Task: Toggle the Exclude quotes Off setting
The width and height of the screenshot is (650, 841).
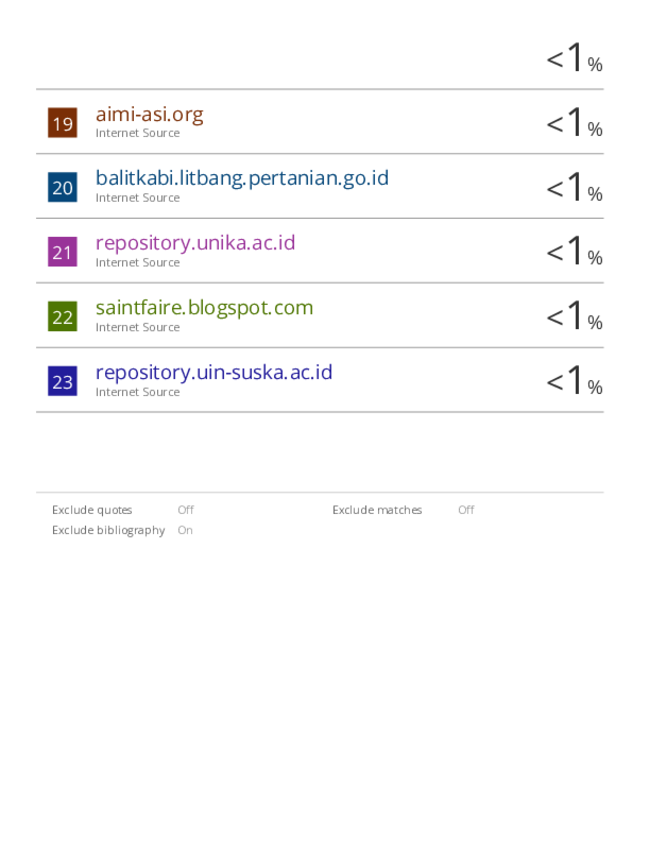Action: pos(186,510)
